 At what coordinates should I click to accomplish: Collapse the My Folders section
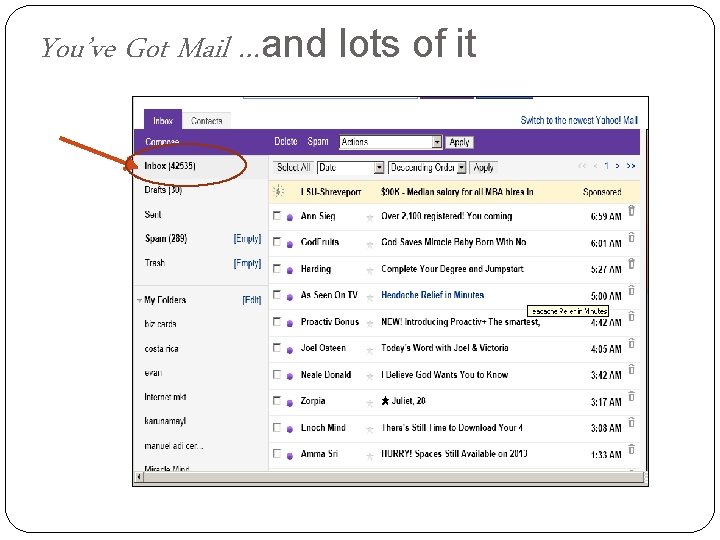(x=139, y=300)
